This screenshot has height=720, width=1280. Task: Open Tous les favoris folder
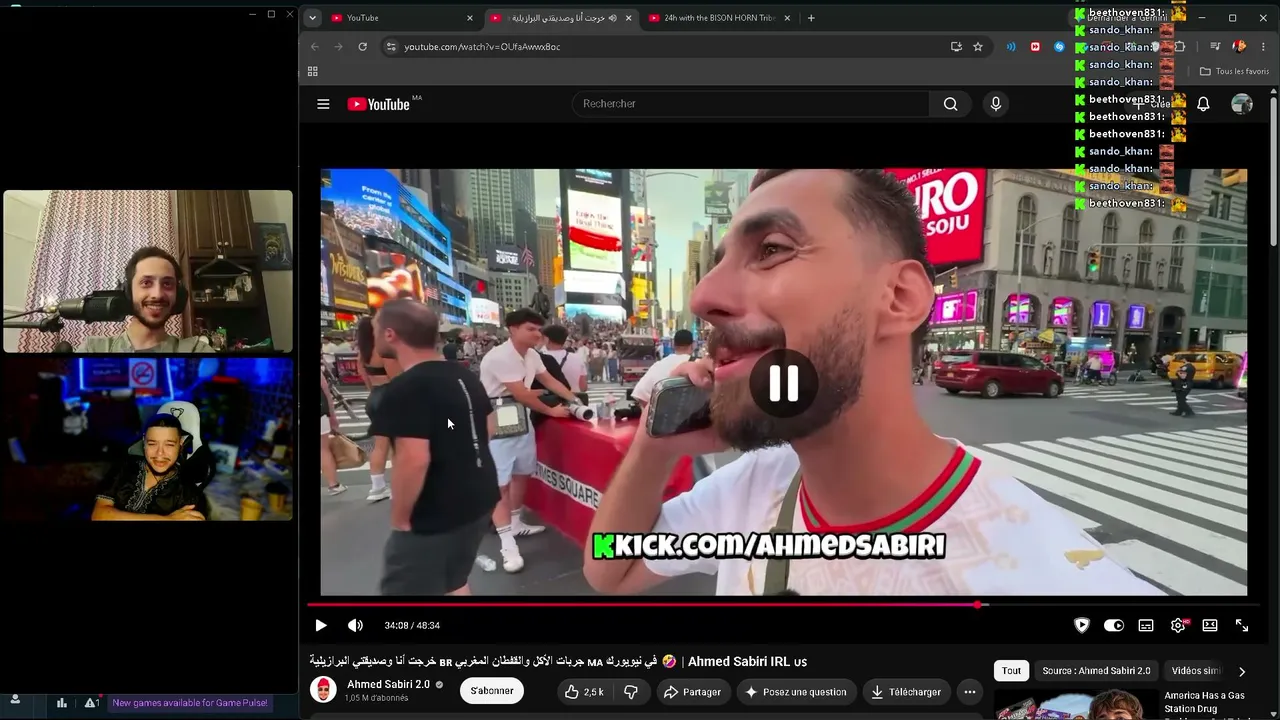pyautogui.click(x=1234, y=72)
